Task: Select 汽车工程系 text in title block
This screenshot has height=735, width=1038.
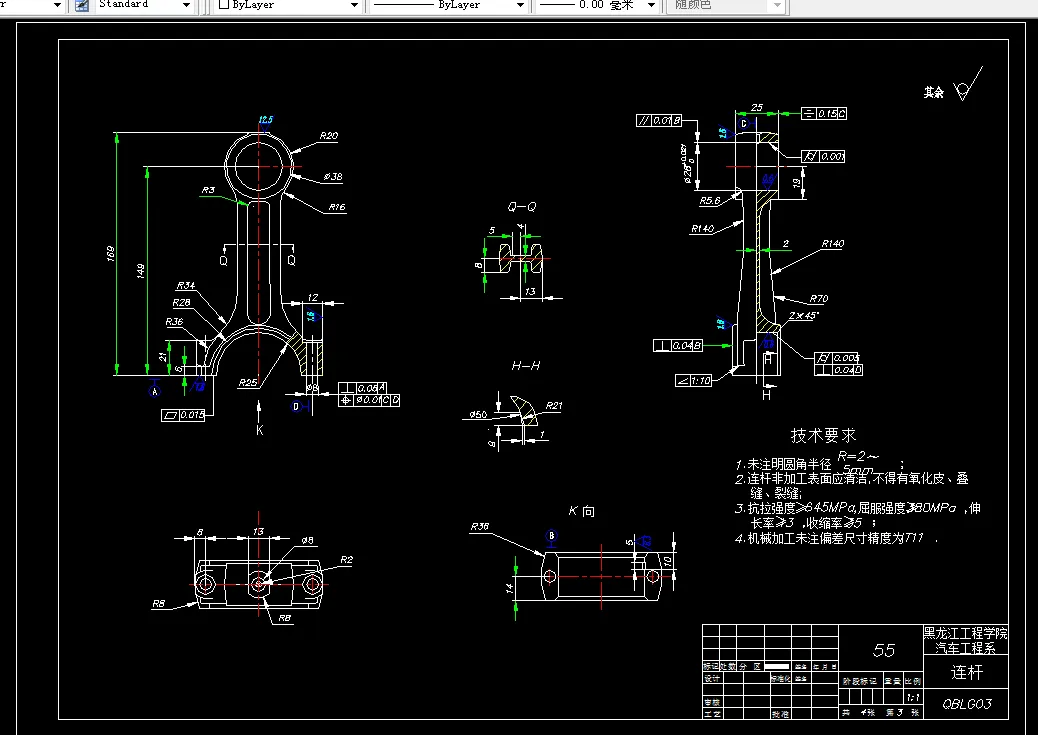Action: point(965,648)
